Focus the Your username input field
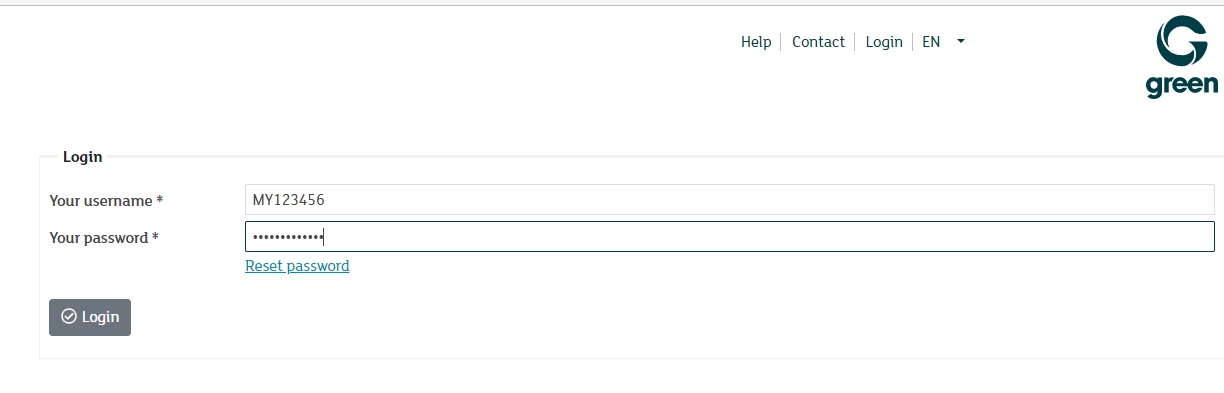1224x393 pixels. [730, 200]
